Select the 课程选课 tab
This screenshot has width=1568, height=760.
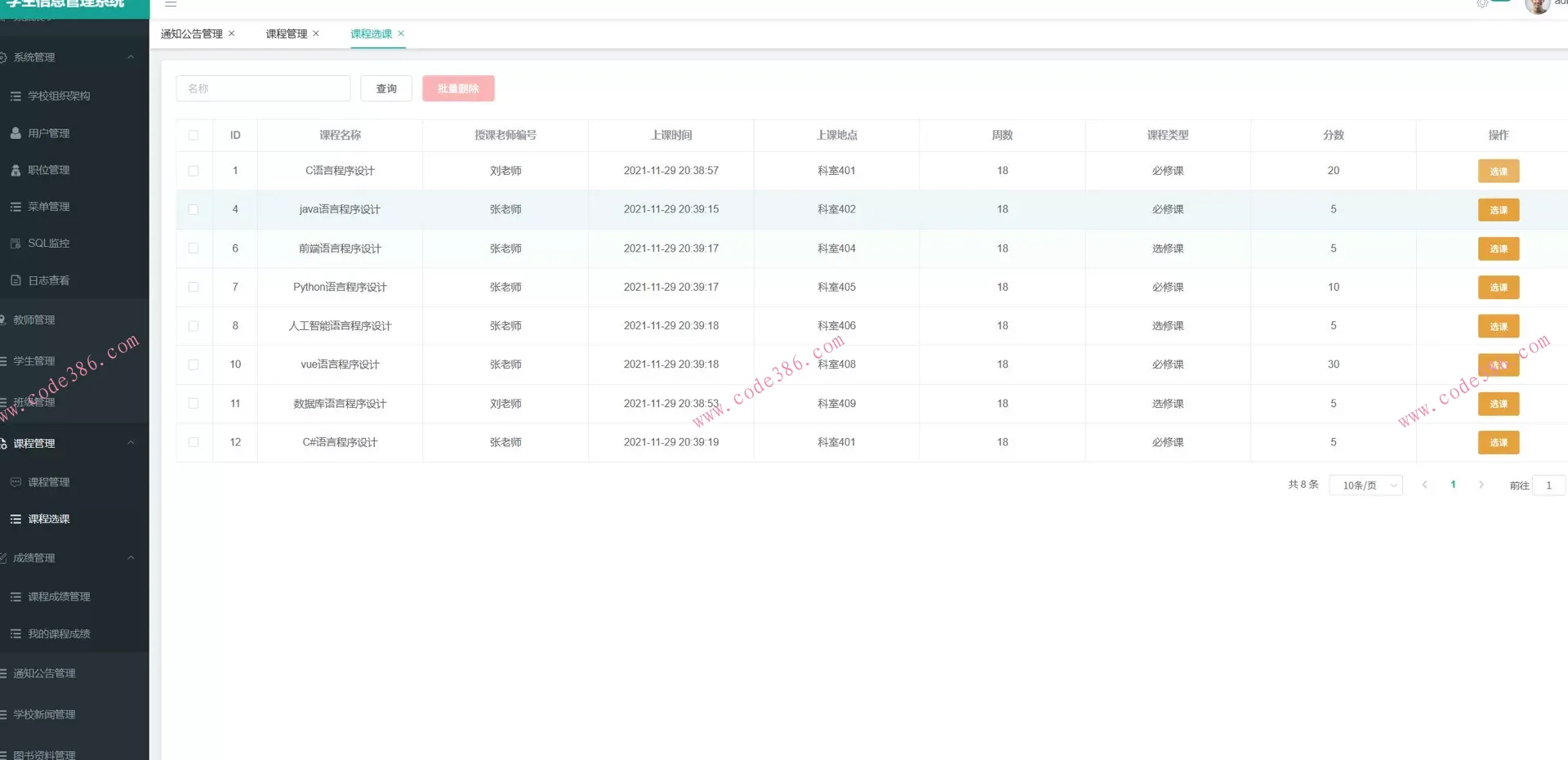tap(372, 34)
